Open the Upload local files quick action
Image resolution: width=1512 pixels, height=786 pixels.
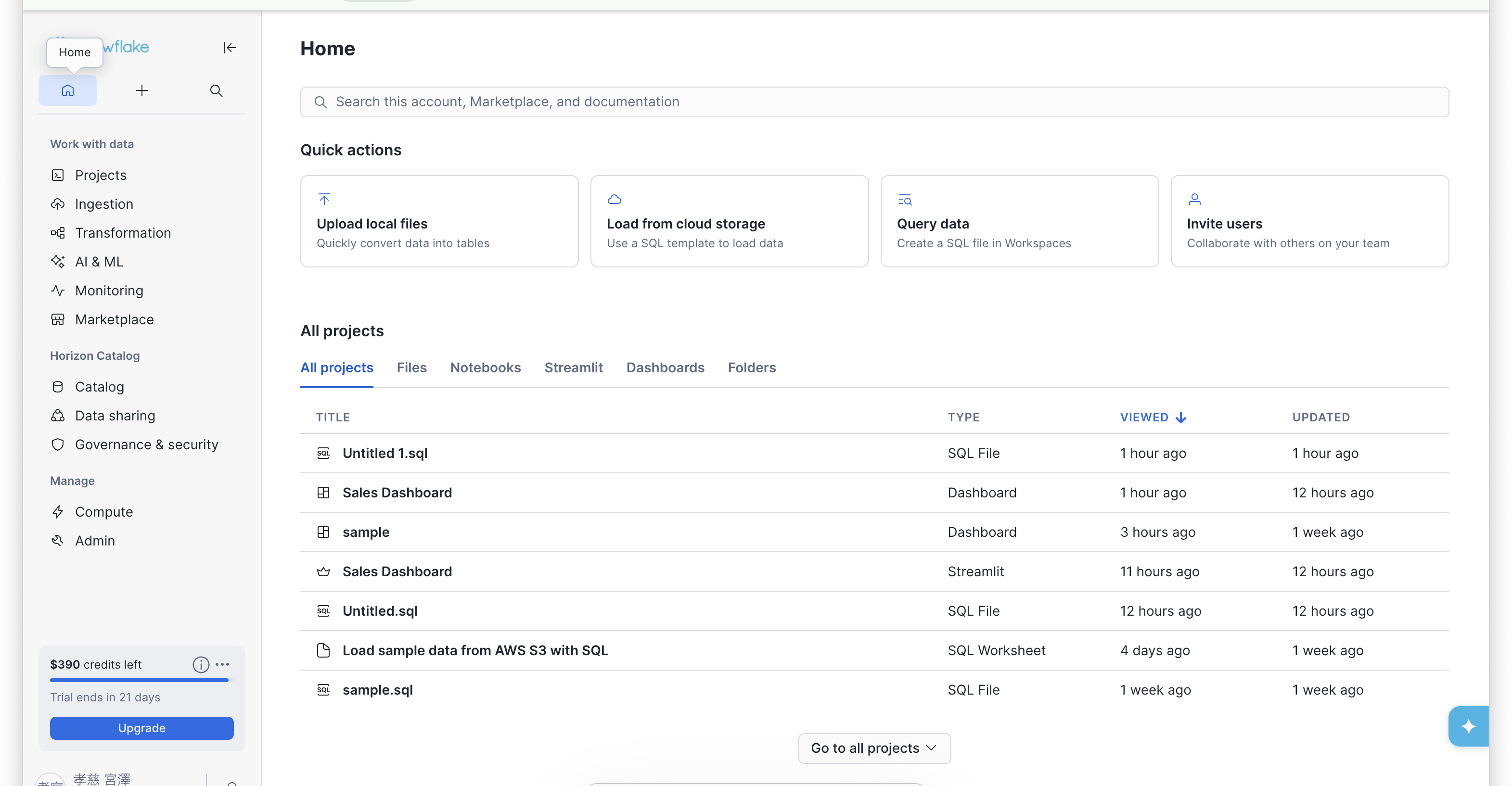click(439, 221)
